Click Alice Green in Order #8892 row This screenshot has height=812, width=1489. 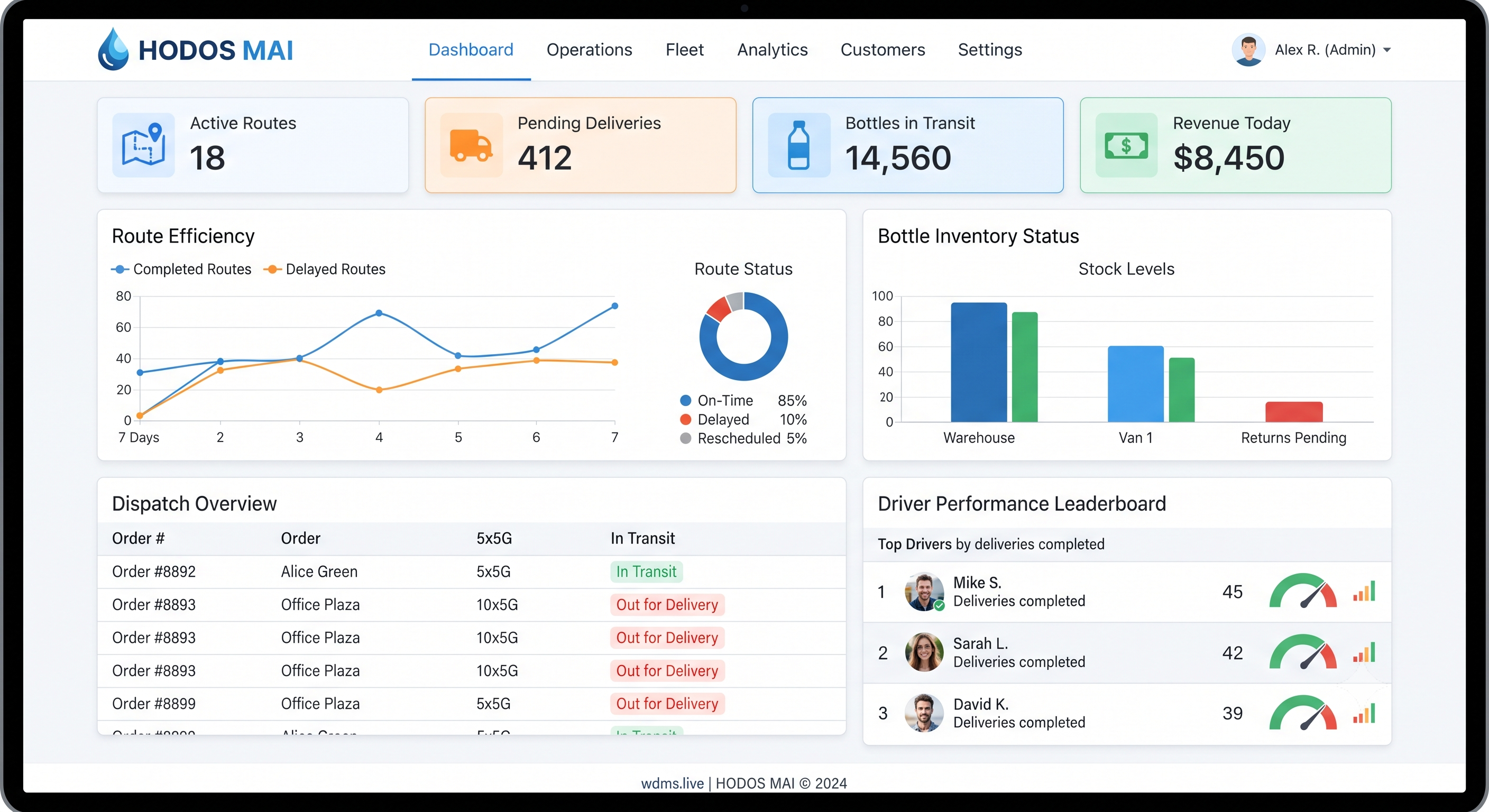[x=319, y=571]
